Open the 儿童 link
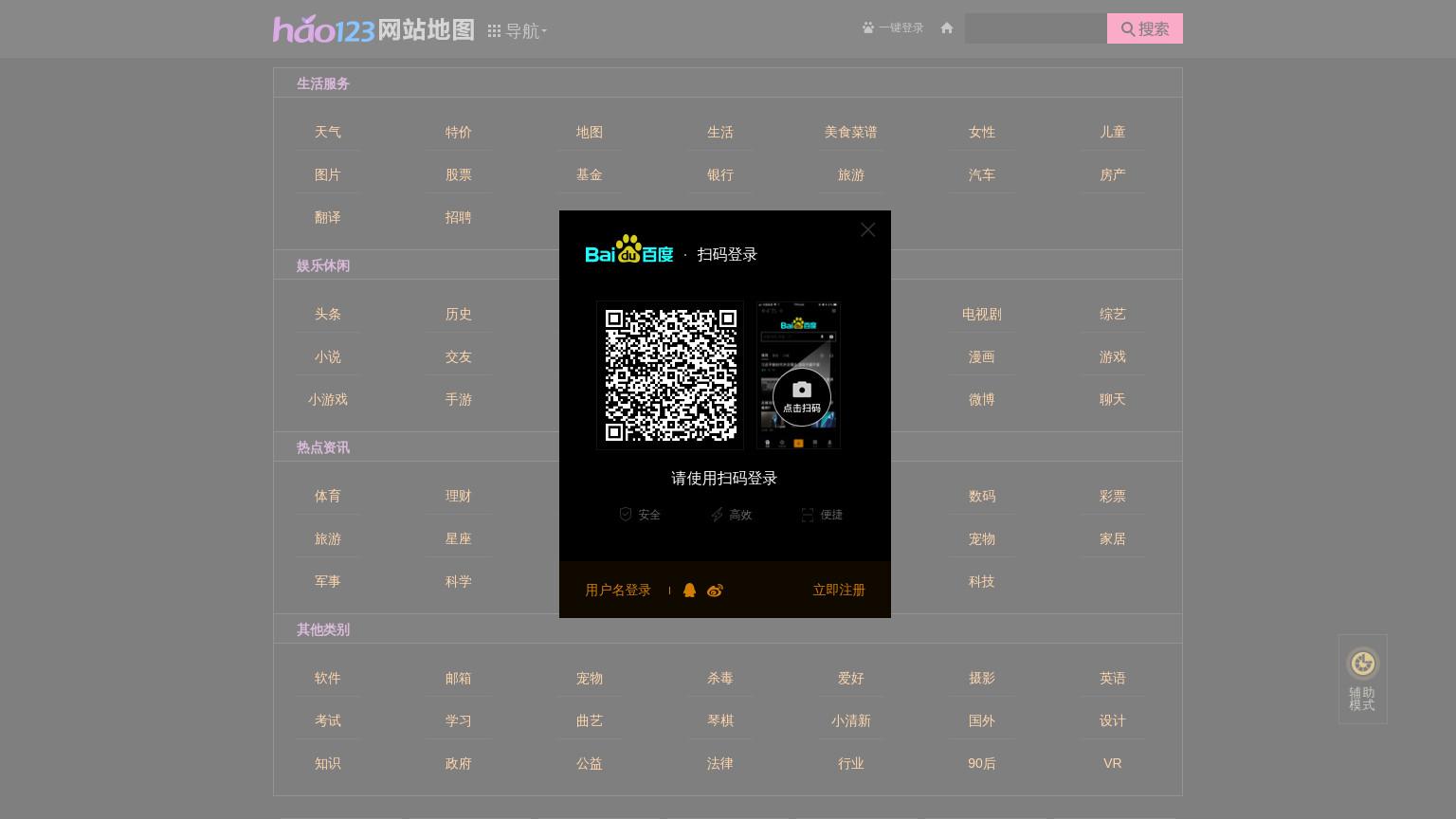Screen dimensions: 1456x819 coord(1113,133)
